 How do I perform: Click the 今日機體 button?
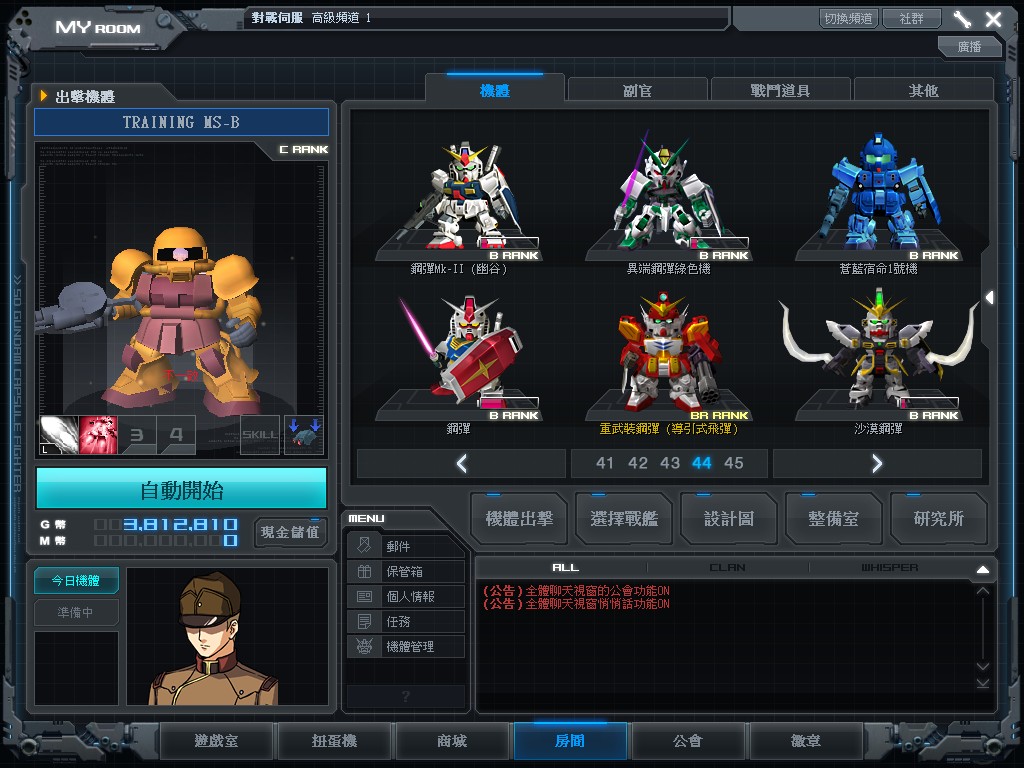pos(76,580)
